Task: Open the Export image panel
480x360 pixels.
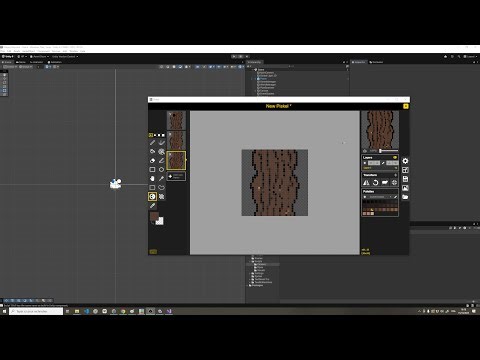Action: (405, 188)
